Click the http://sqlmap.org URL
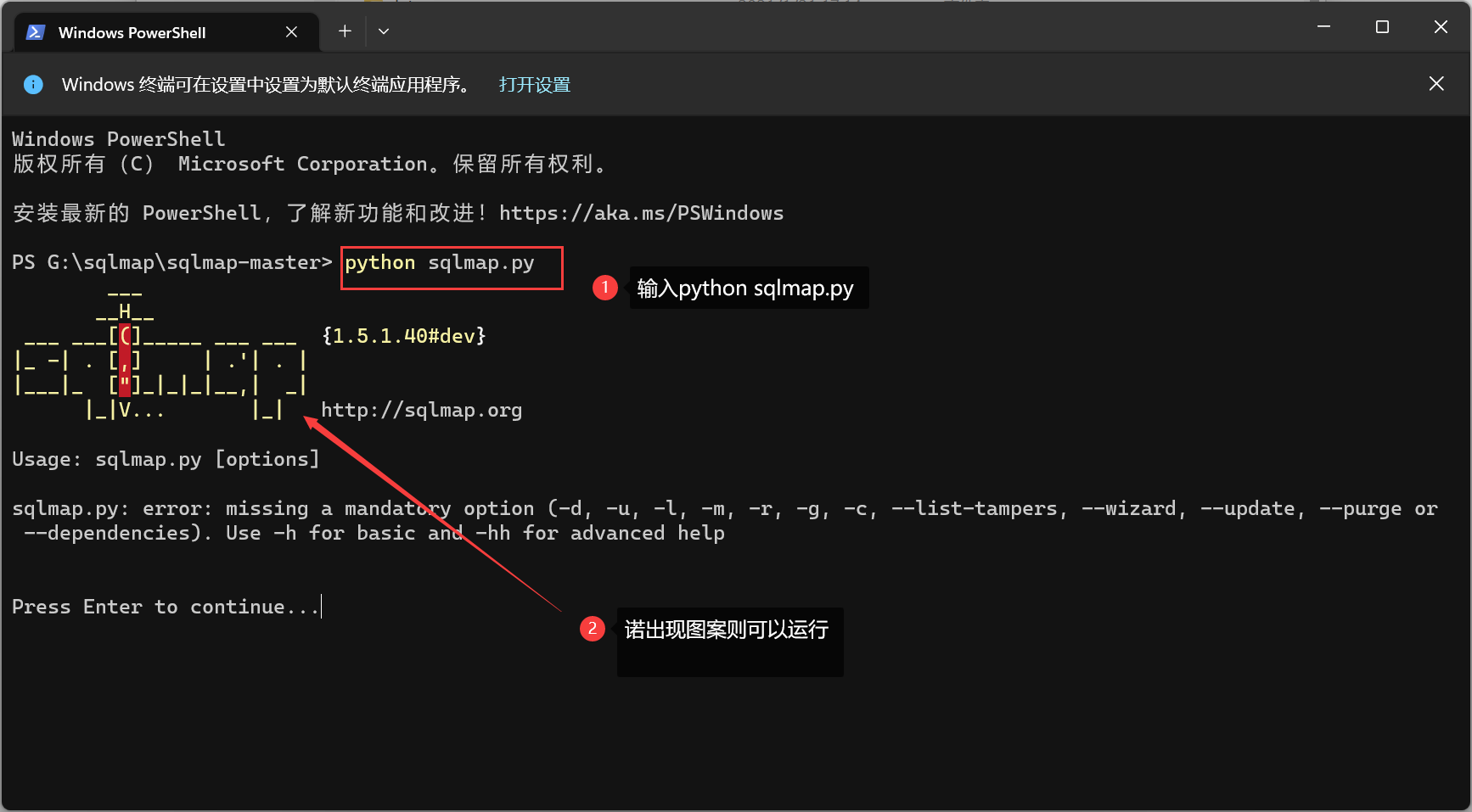1472x812 pixels. pos(422,410)
